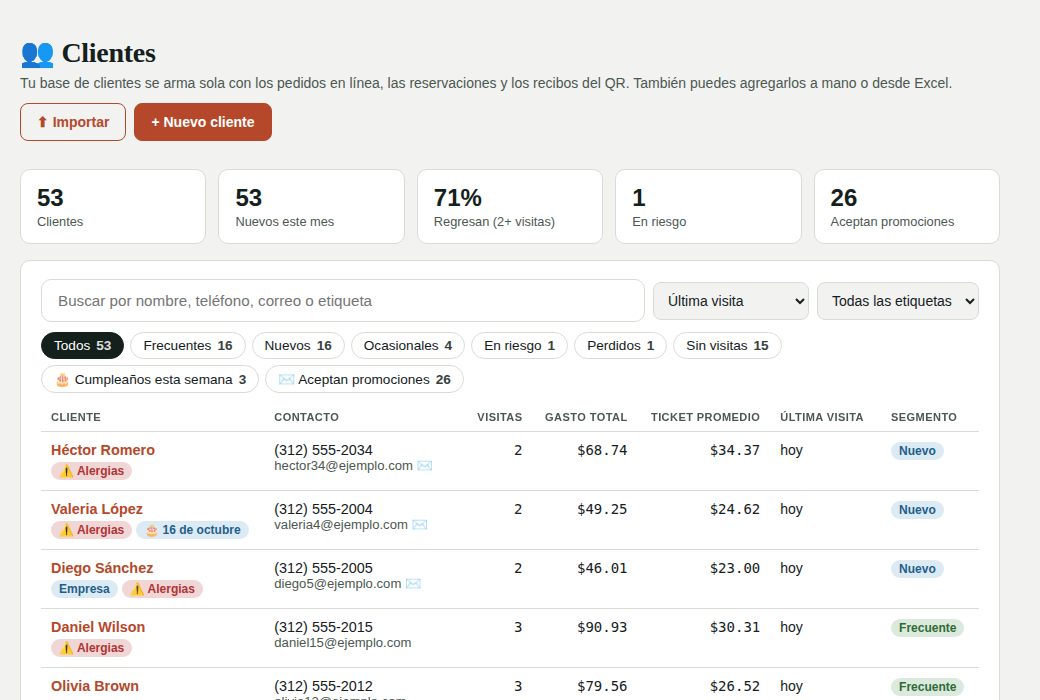Filter by Frecuentes 16
The height and width of the screenshot is (700, 1040).
click(x=188, y=346)
